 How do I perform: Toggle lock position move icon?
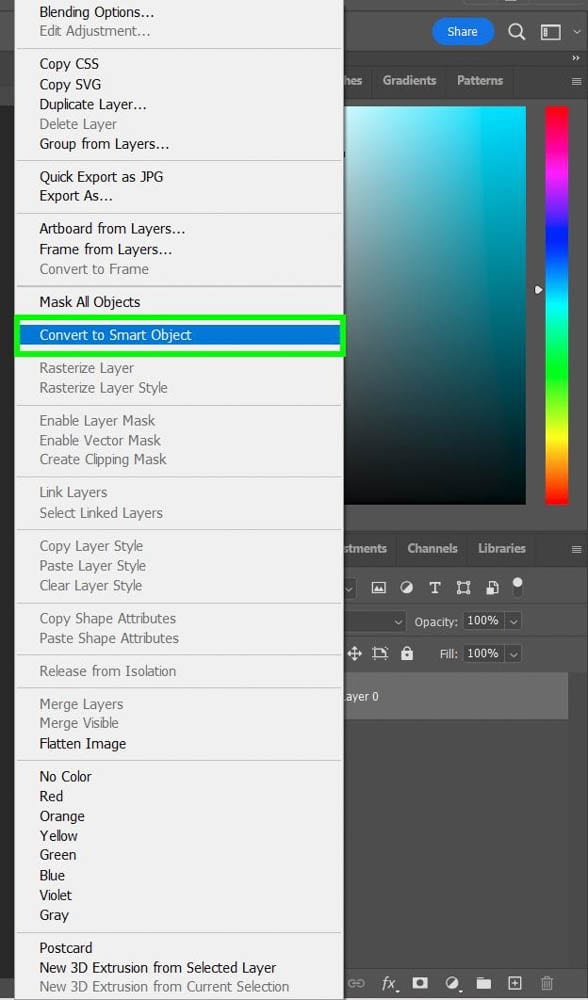(x=355, y=653)
